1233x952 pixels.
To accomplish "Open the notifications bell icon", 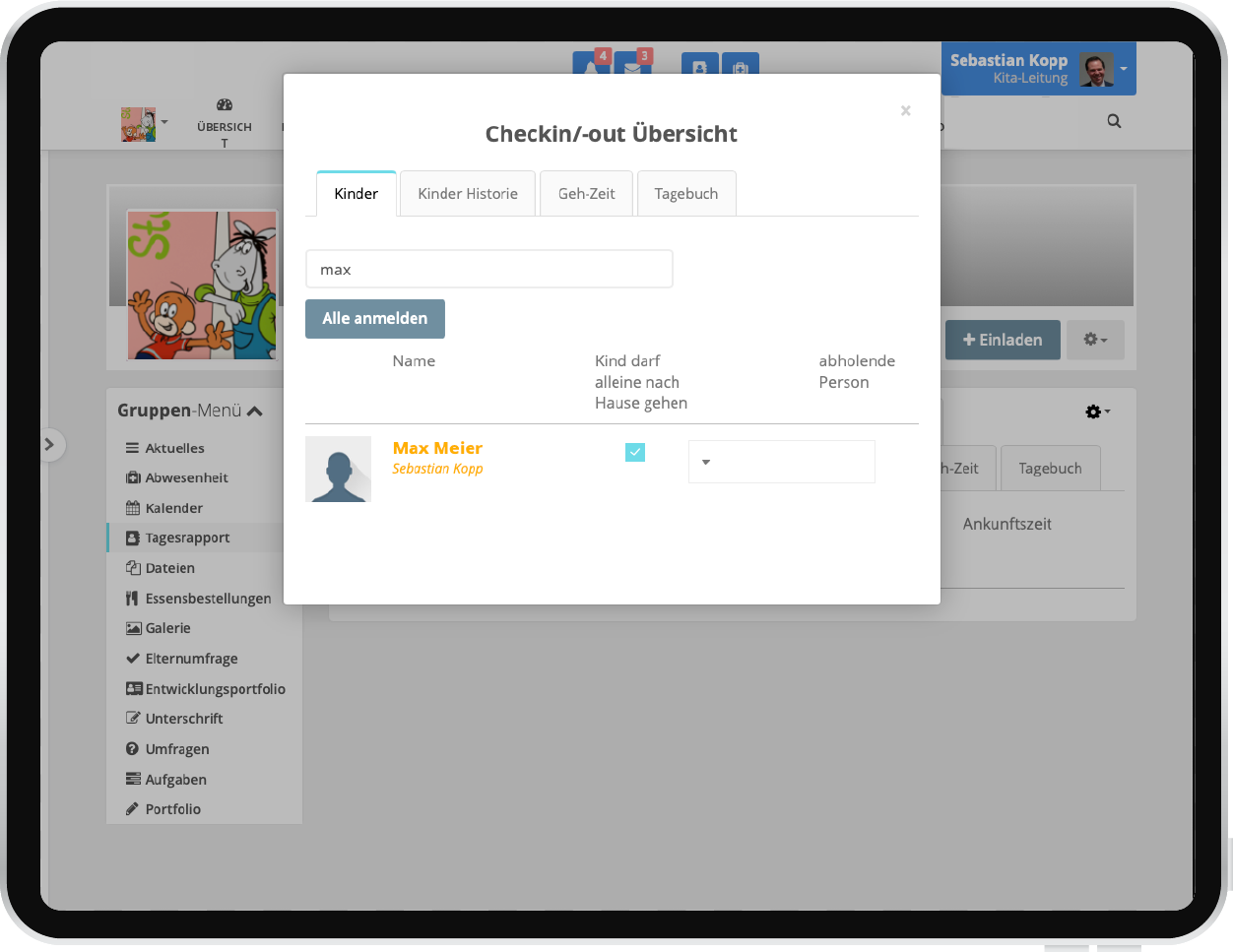I will [x=591, y=65].
